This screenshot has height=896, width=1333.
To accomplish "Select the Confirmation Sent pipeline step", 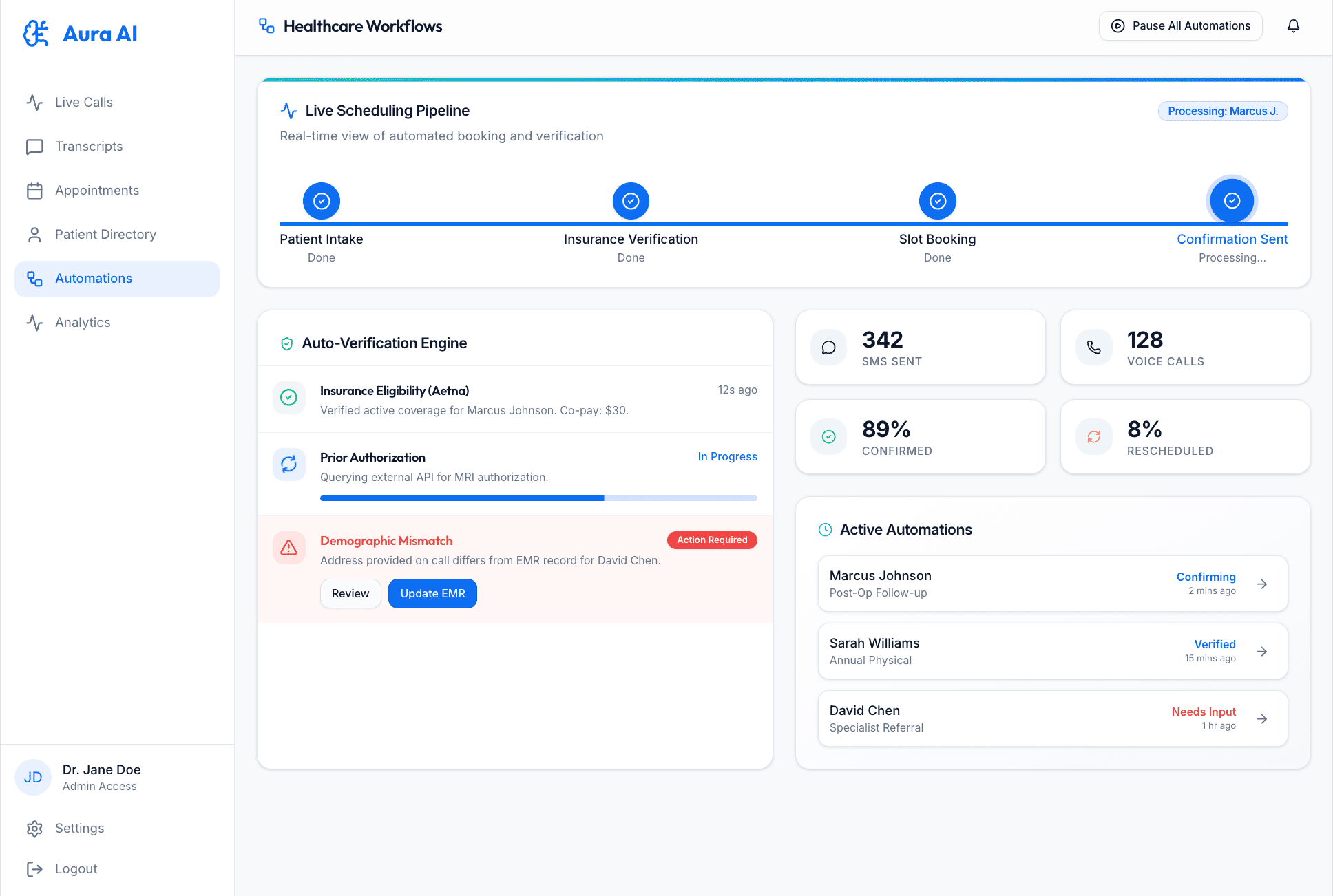I will 1232,201.
